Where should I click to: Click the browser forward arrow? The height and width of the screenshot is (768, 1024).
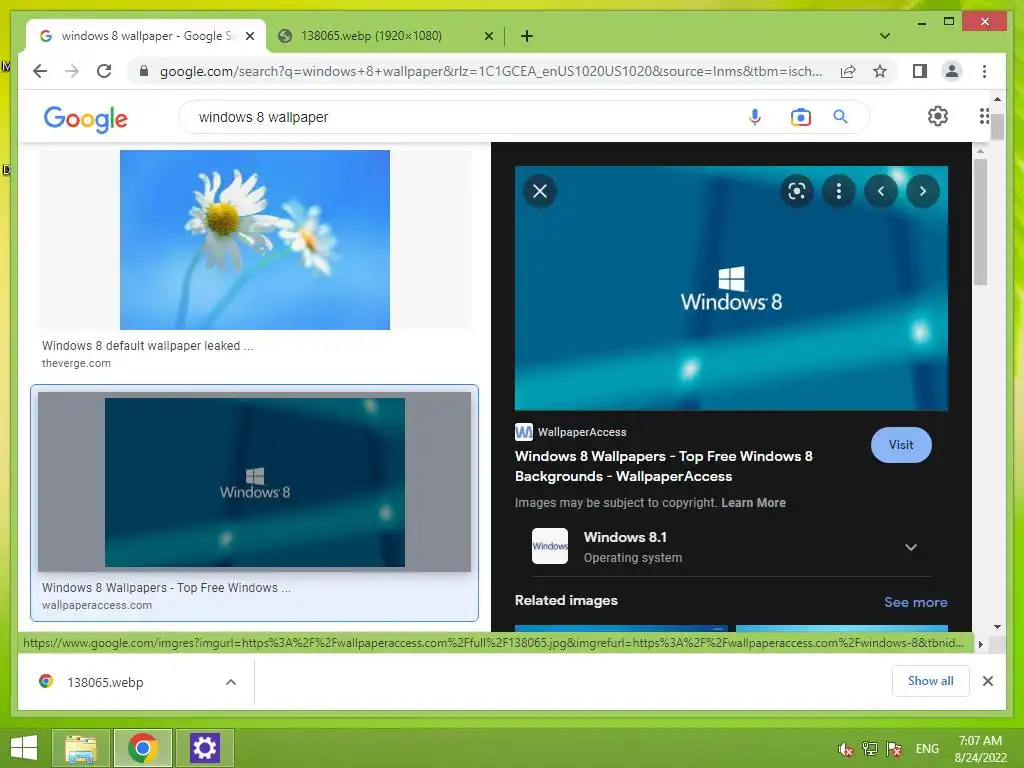point(72,71)
